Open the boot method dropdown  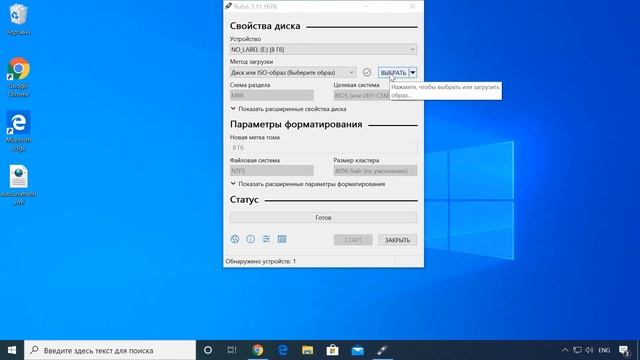pos(293,72)
